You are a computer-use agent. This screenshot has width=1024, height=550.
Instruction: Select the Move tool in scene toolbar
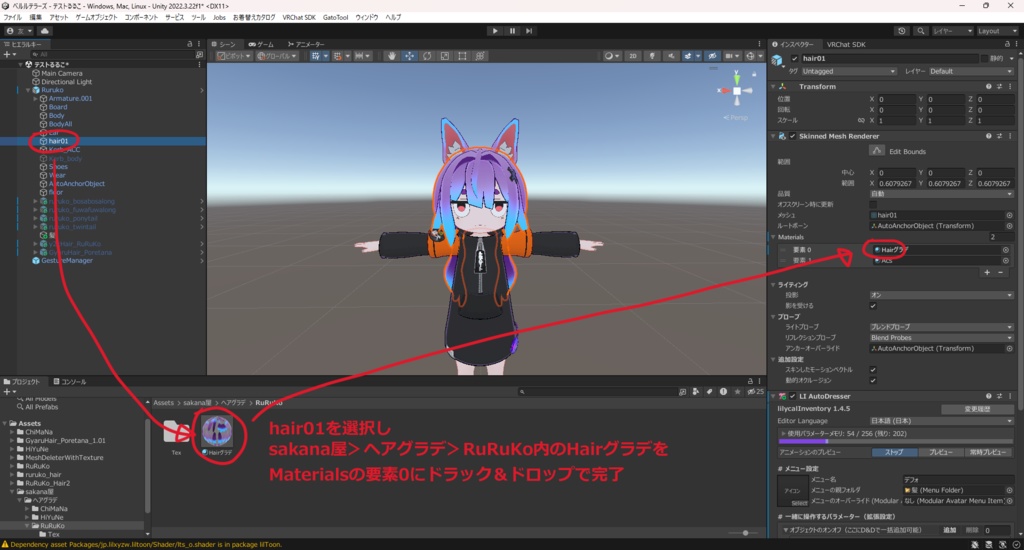tap(409, 56)
